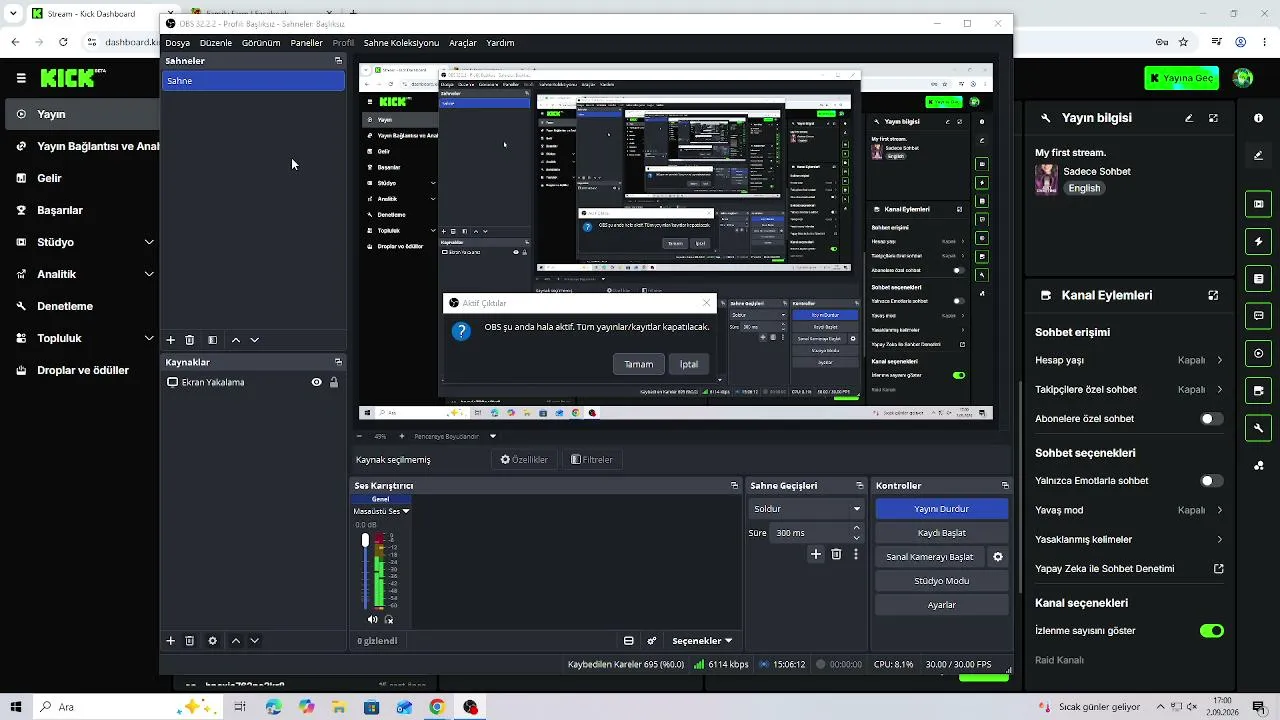Toggle visibility of Ekran Yakalama source

tap(316, 382)
